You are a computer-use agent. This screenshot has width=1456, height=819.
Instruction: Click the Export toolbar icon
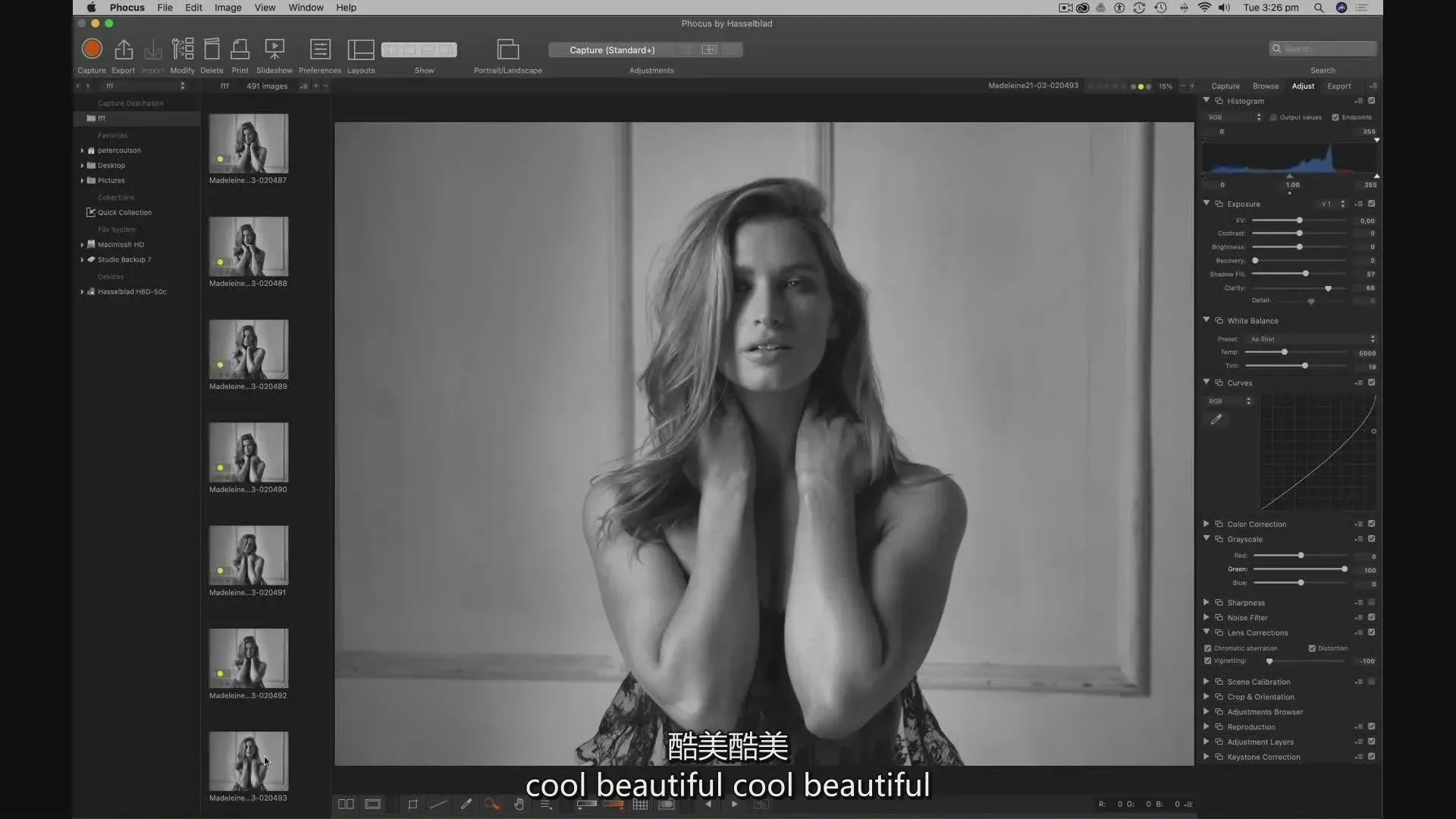pyautogui.click(x=123, y=50)
